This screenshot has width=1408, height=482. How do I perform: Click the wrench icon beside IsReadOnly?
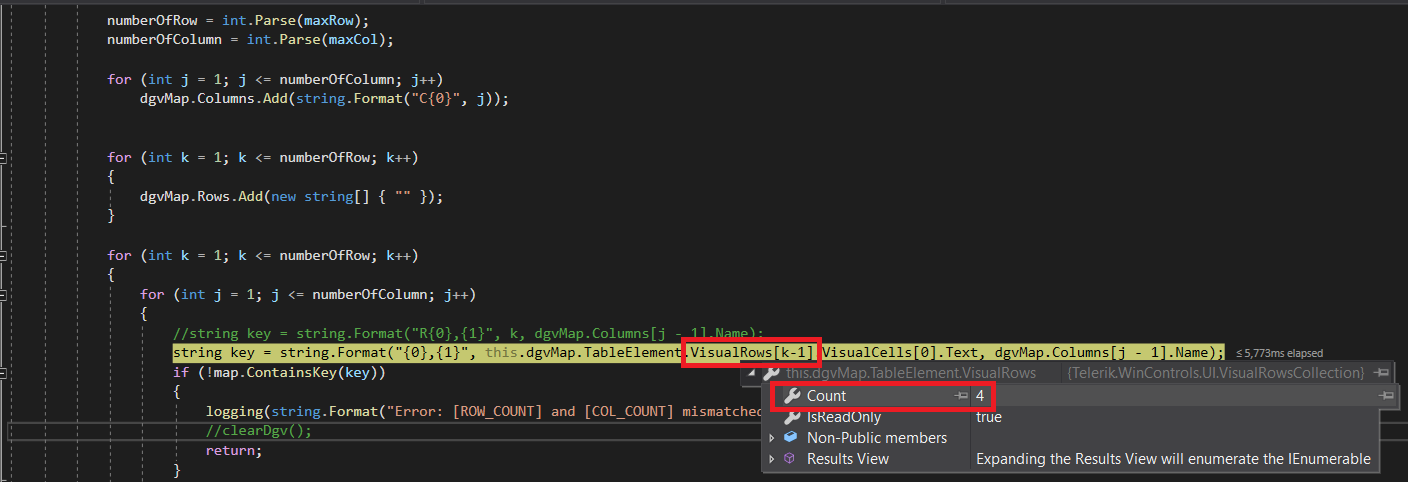(792, 417)
